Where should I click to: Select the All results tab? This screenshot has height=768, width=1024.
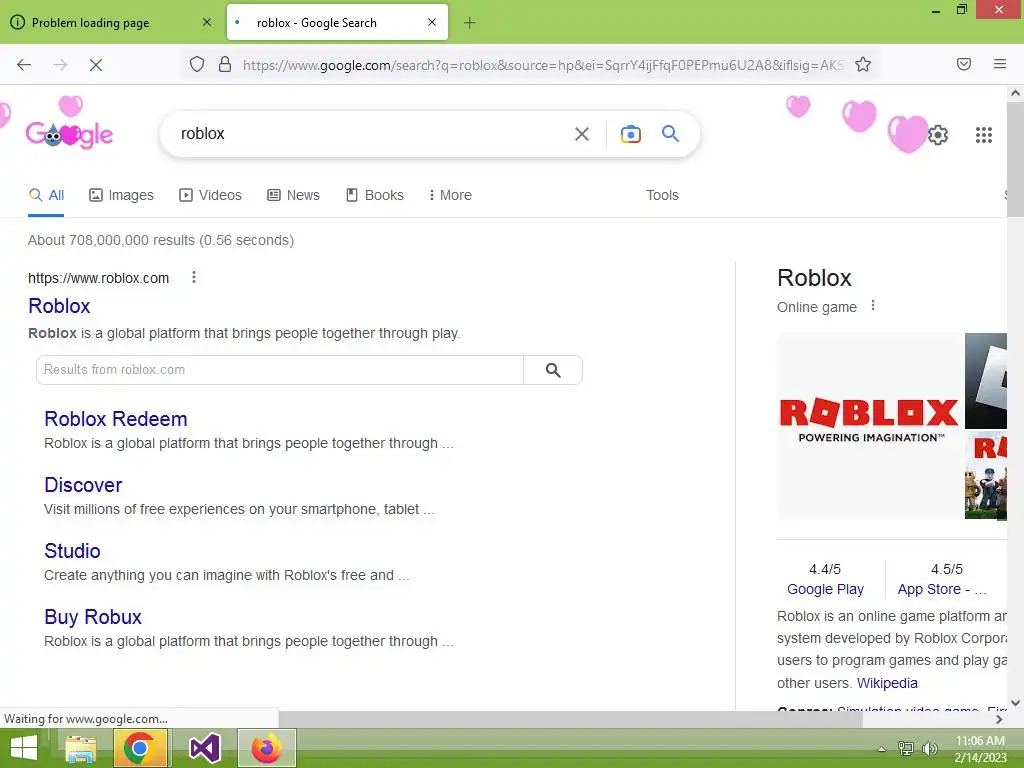[x=46, y=195]
